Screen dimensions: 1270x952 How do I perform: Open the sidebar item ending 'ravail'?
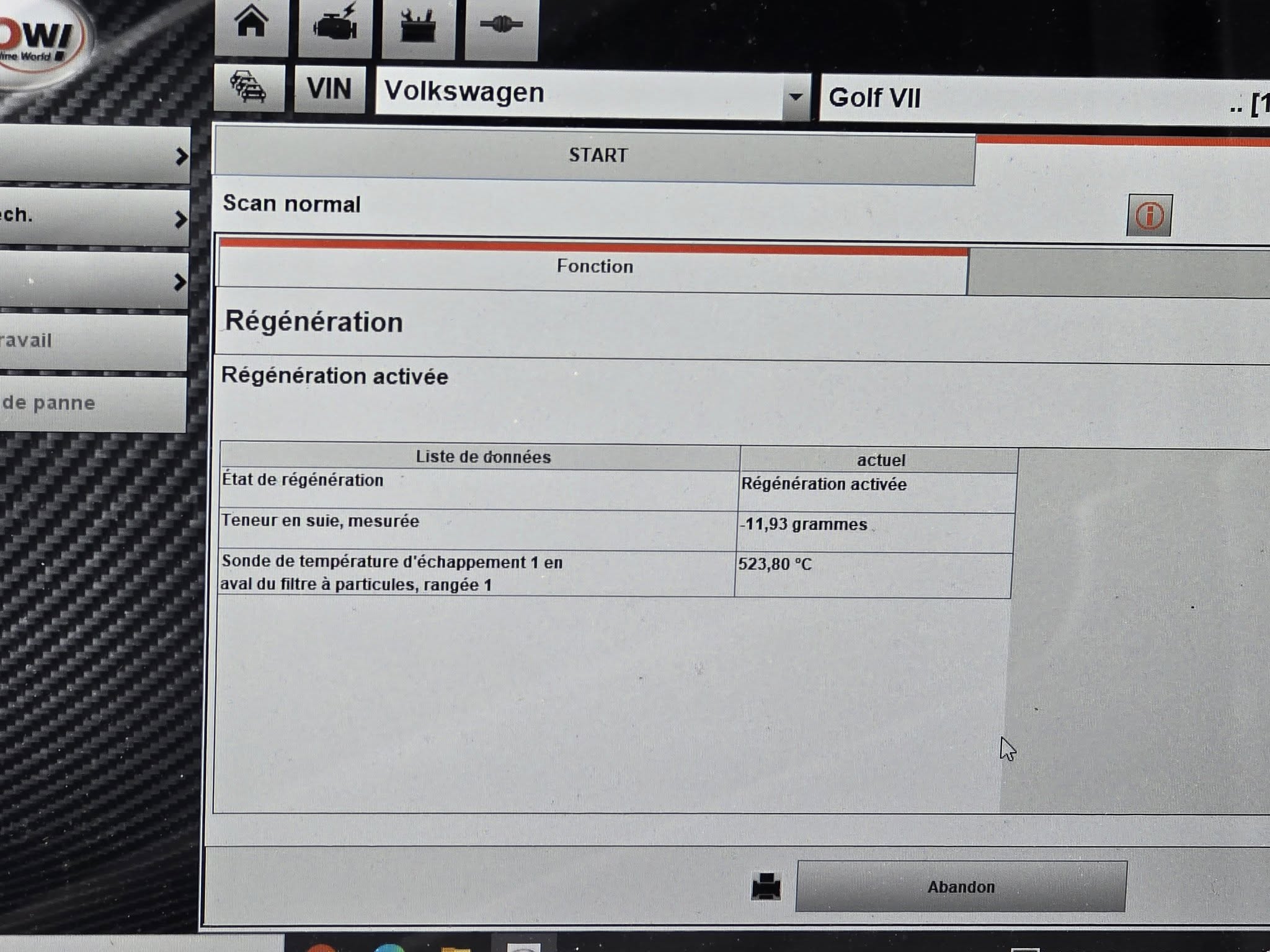(93, 342)
